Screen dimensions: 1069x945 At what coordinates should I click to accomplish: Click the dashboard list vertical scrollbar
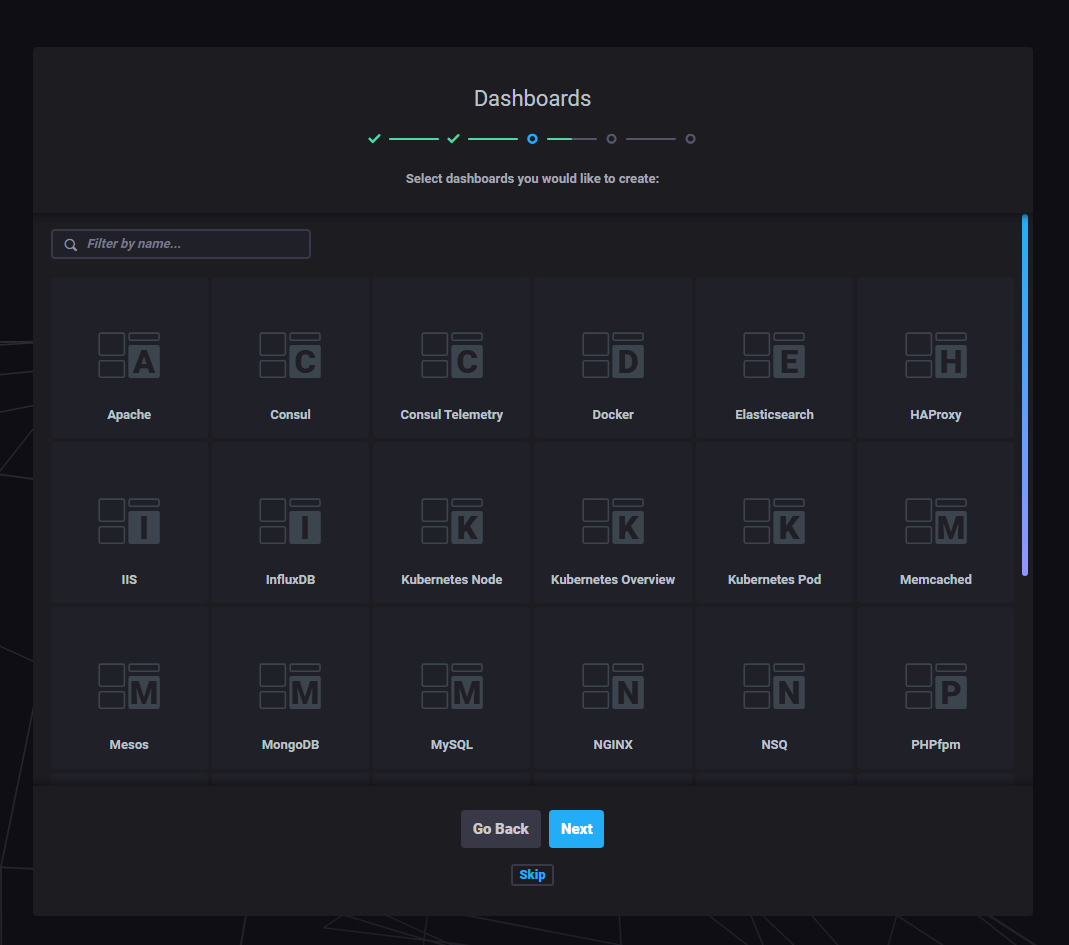1024,395
